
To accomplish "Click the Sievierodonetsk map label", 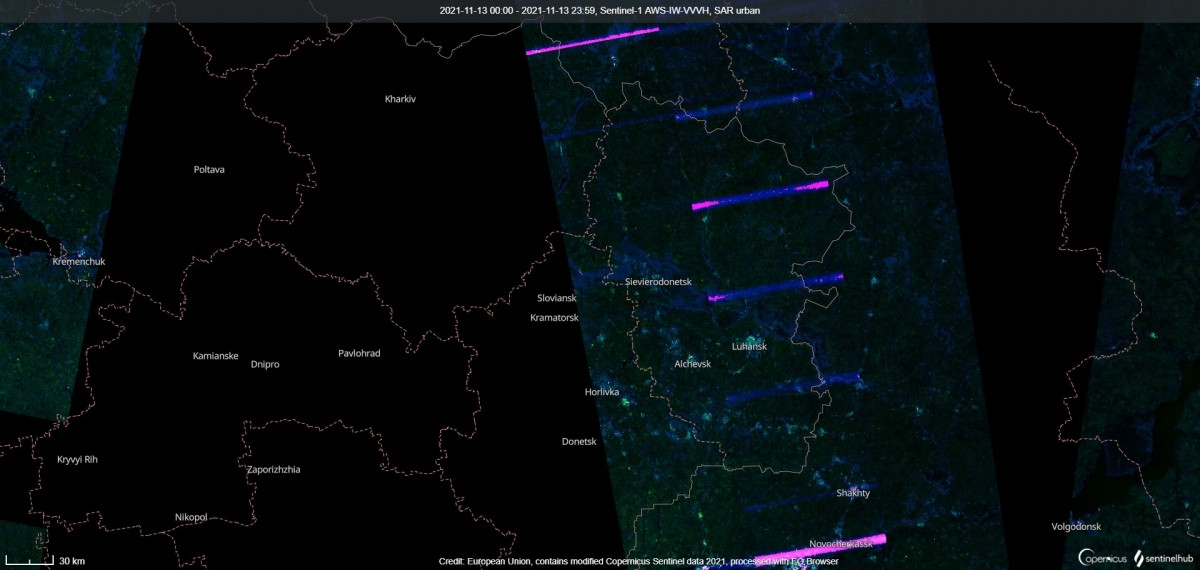I will coord(658,283).
